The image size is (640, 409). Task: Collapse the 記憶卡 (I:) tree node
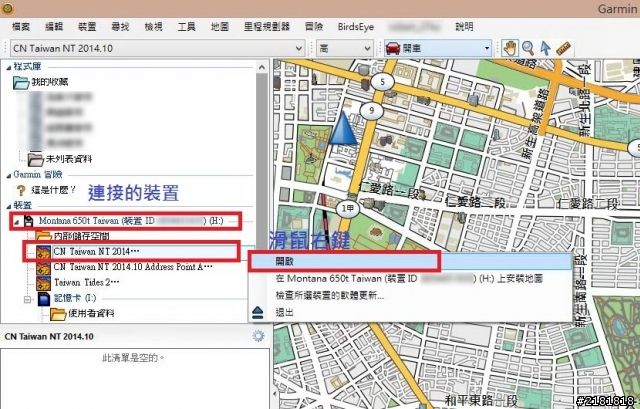pyautogui.click(x=27, y=299)
